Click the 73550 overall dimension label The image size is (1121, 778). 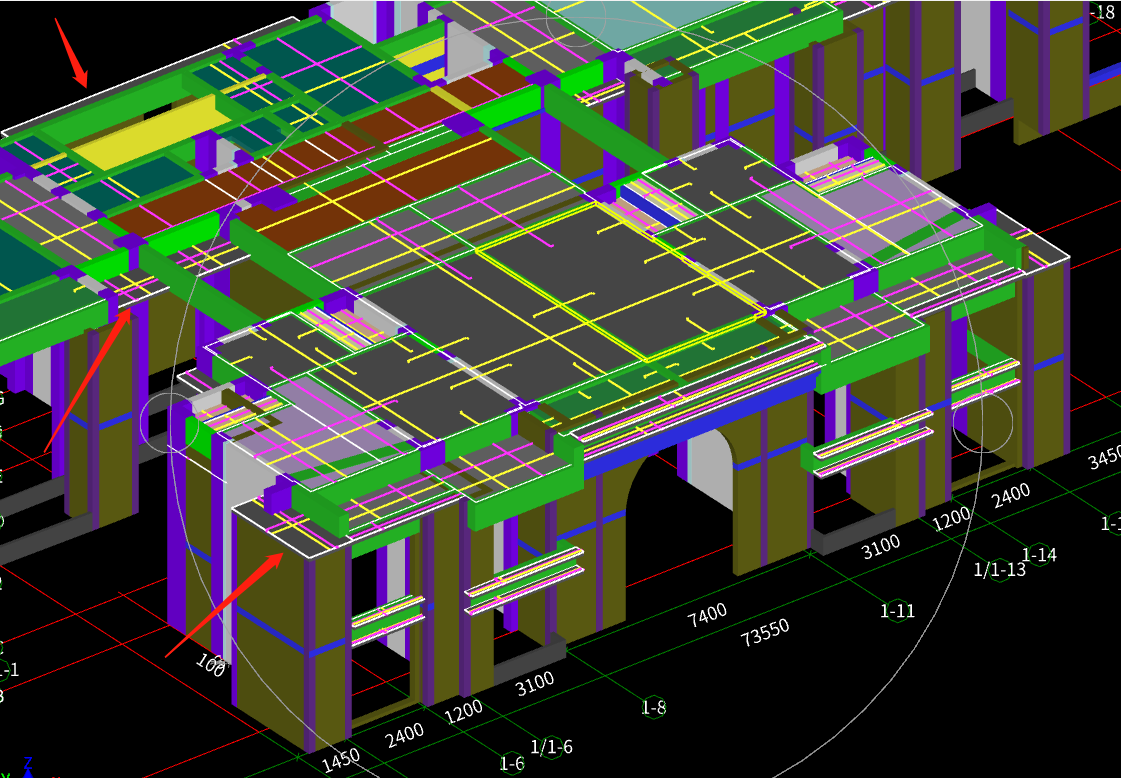[x=765, y=632]
